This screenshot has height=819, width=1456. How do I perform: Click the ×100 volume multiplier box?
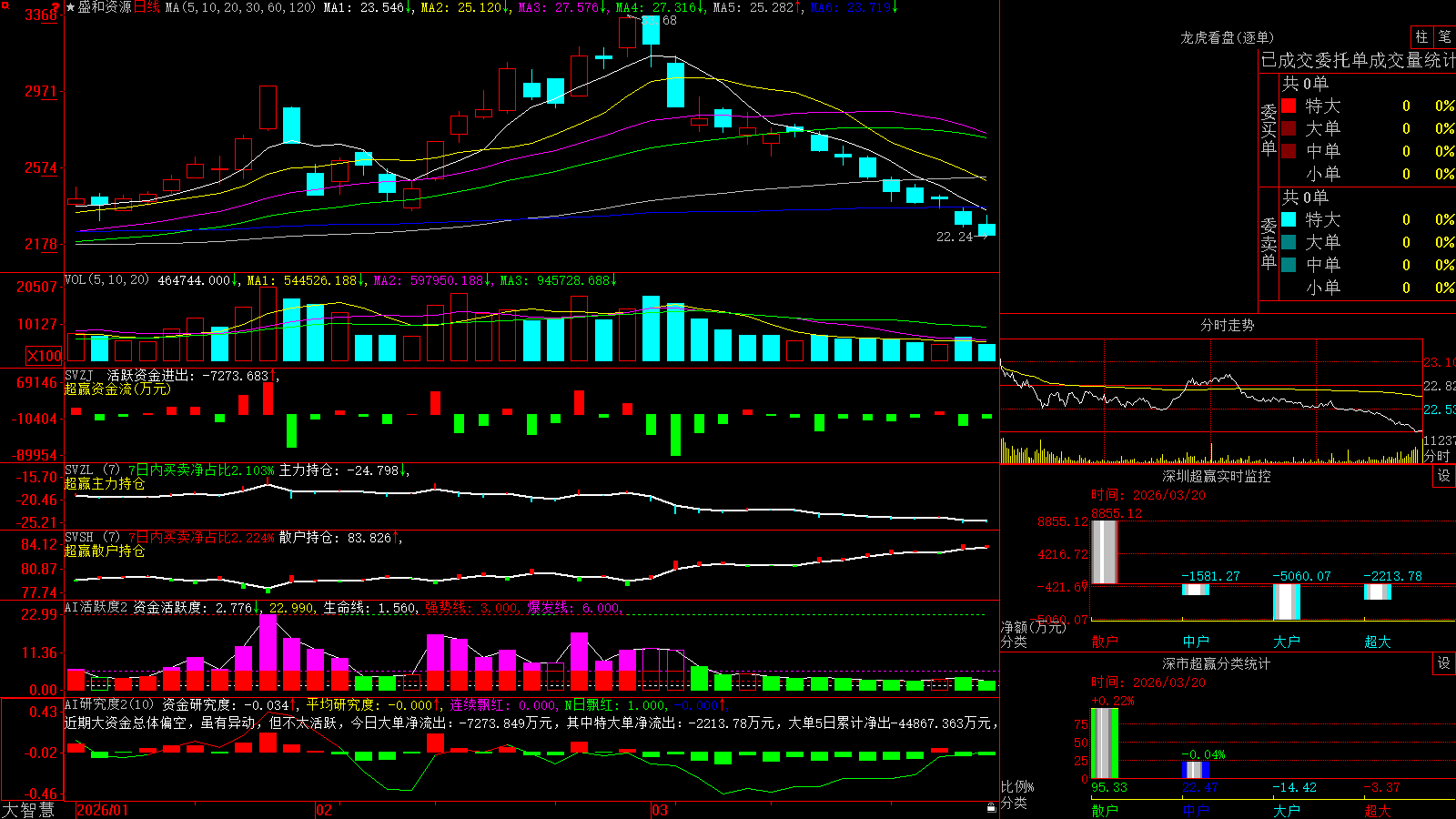coord(45,356)
